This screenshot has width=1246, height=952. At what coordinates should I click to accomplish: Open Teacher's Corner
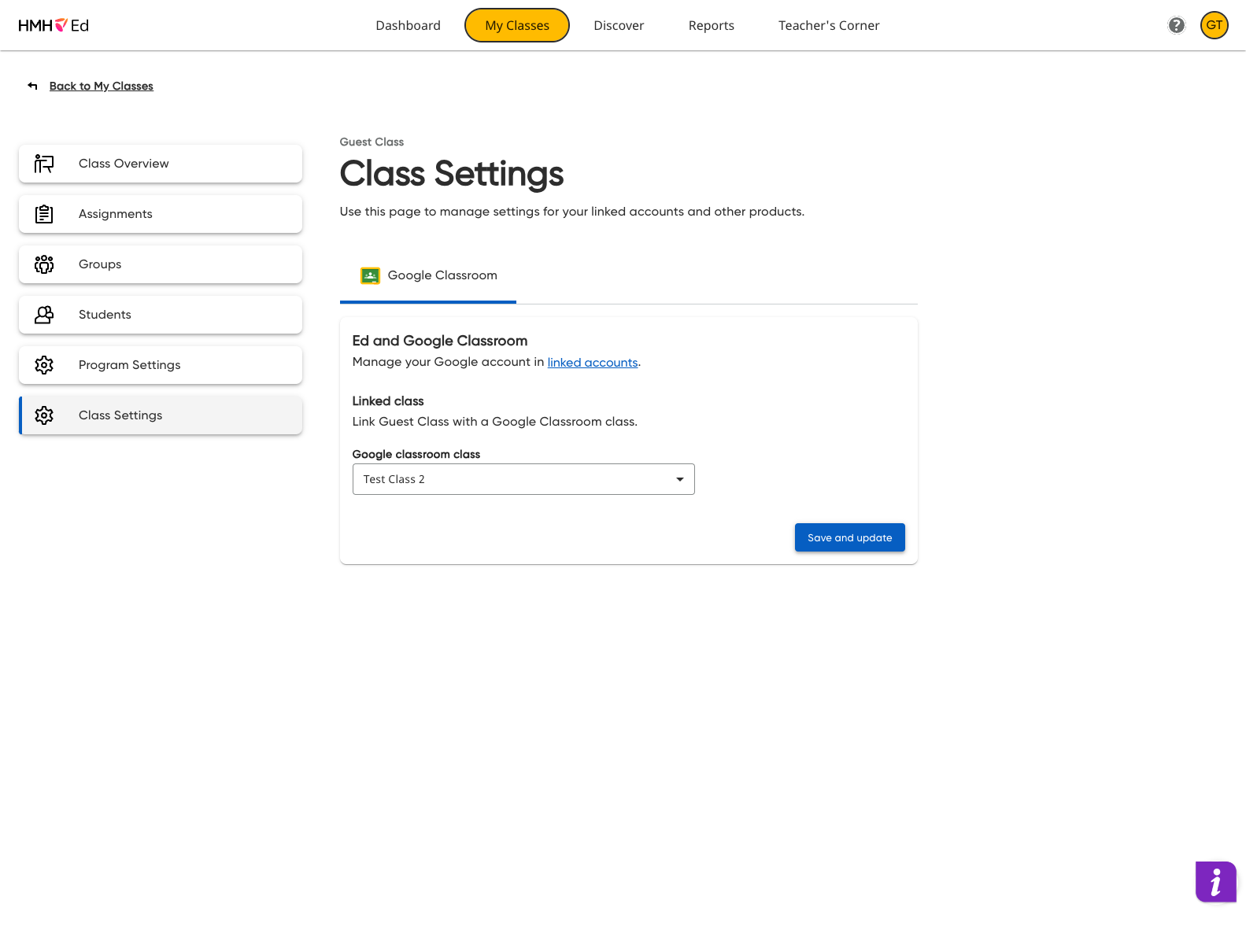point(829,25)
